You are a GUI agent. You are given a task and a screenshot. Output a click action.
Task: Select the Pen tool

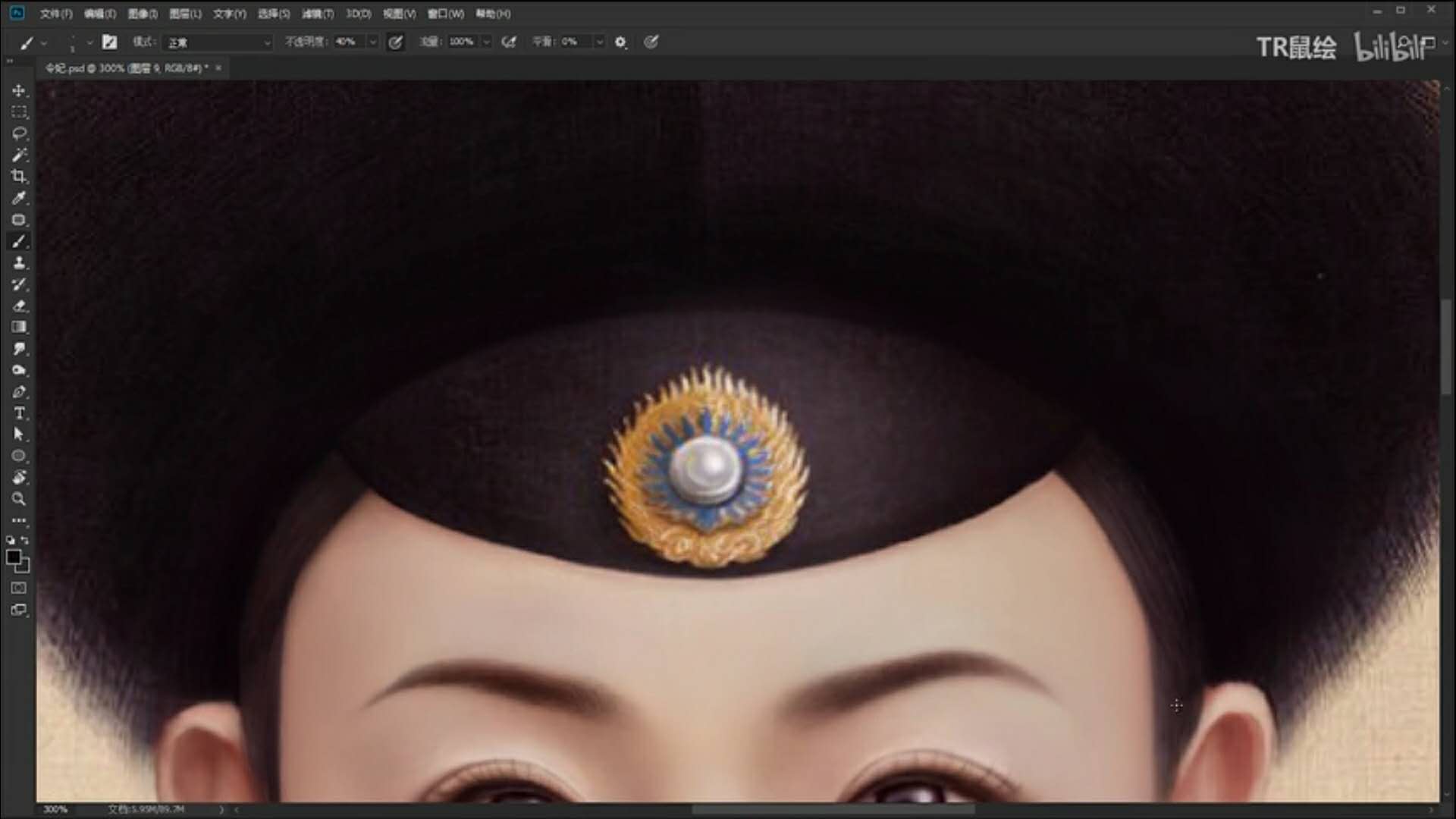[x=19, y=392]
